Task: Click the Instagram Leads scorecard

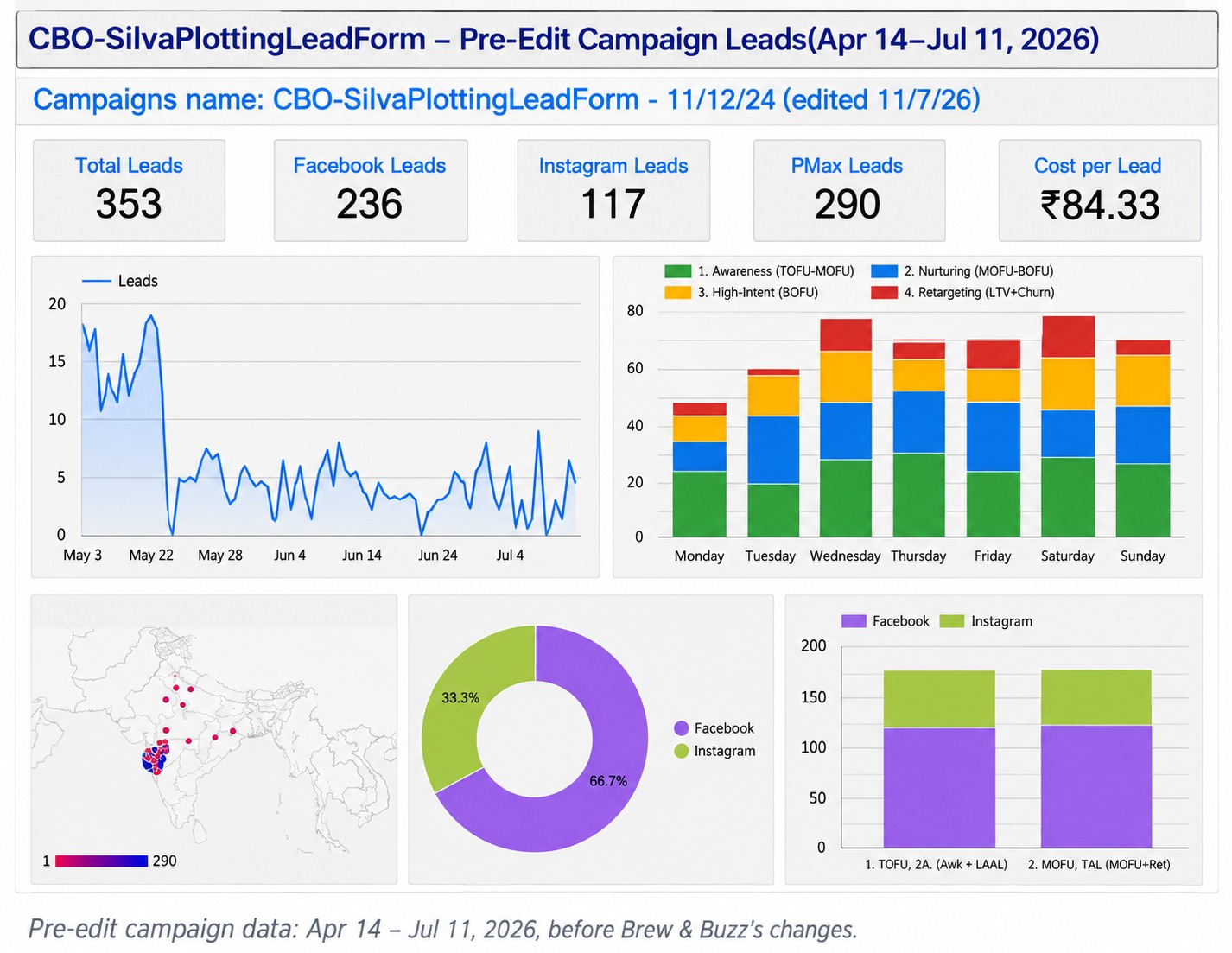Action: [613, 190]
